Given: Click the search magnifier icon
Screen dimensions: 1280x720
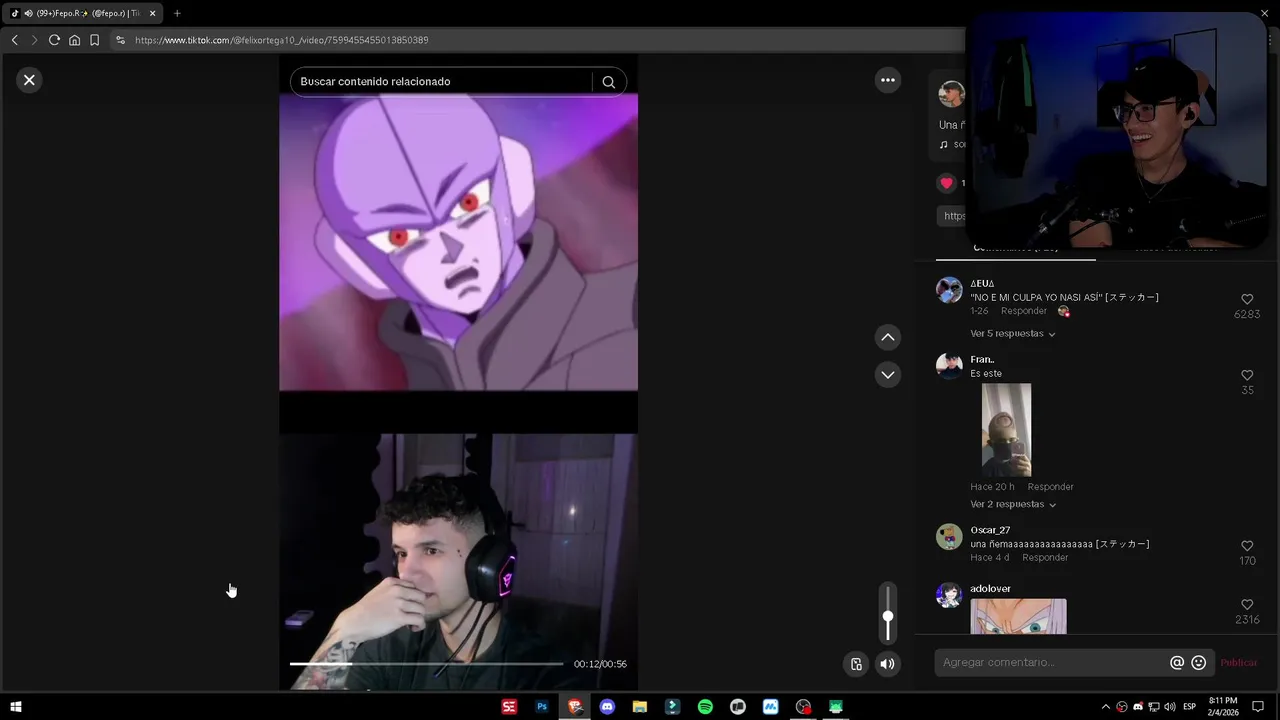Looking at the screenshot, I should (x=609, y=82).
